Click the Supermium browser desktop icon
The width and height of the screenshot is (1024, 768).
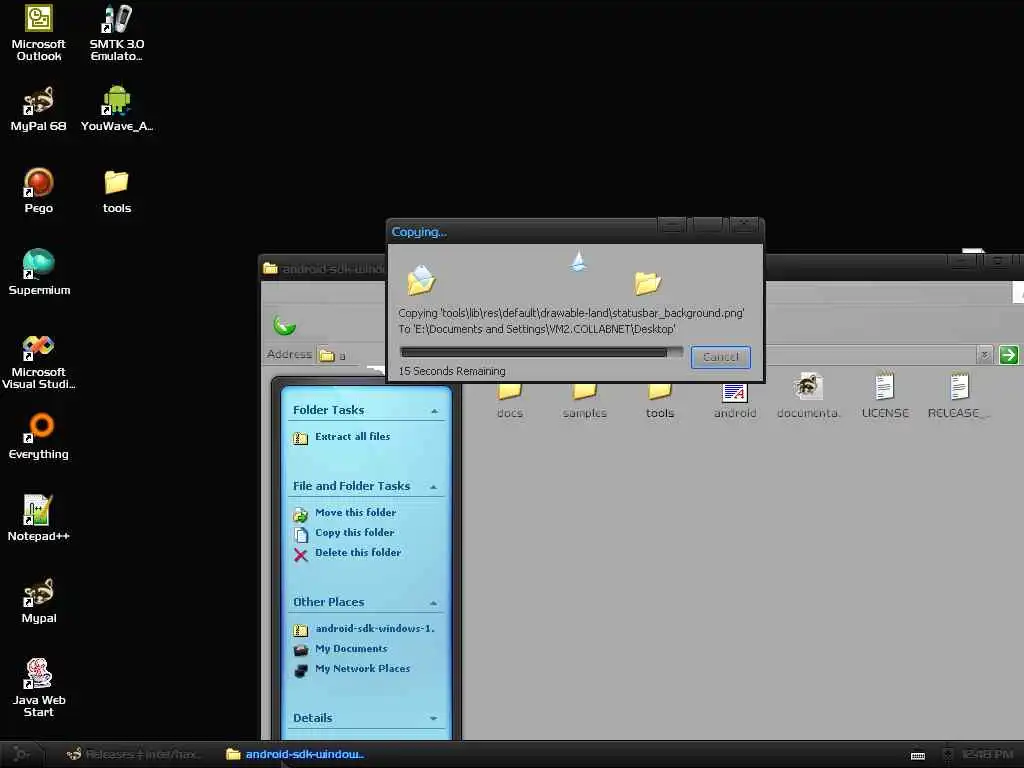click(x=39, y=272)
